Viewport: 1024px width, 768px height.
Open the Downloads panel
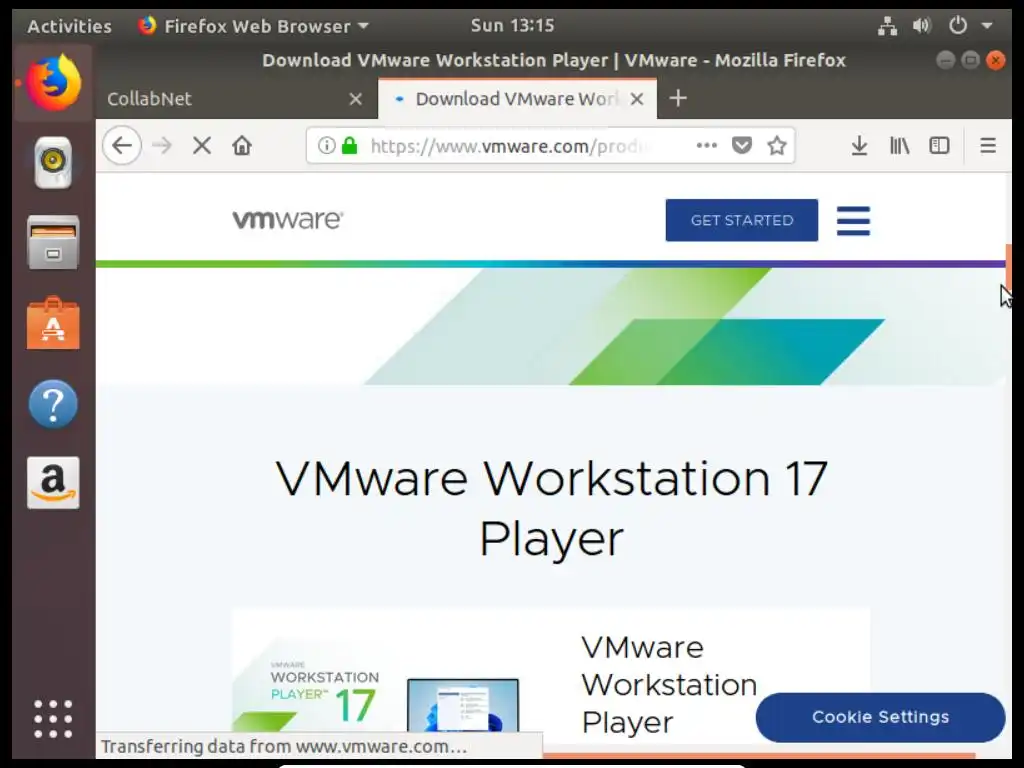(859, 145)
